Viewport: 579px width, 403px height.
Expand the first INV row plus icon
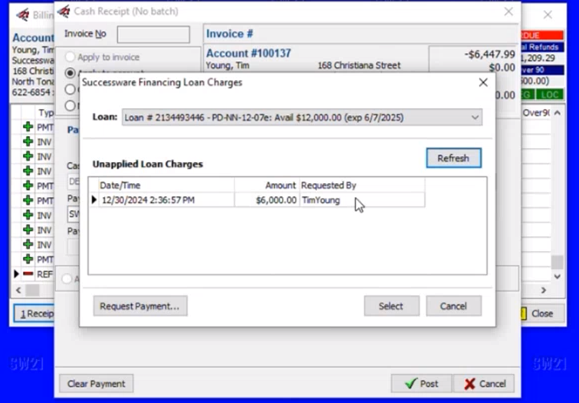(x=28, y=141)
